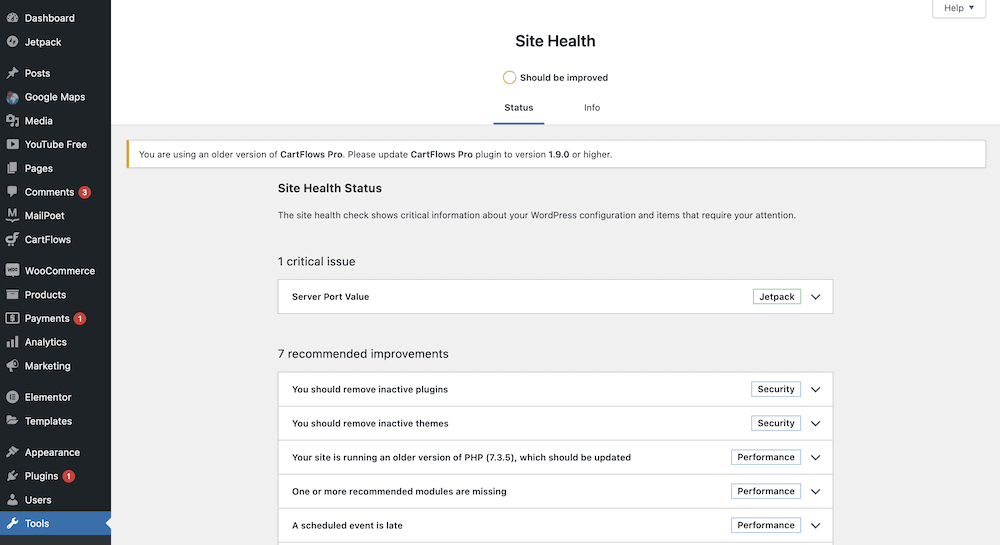The height and width of the screenshot is (545, 1000).
Task: Open Users label in sidebar
Action: pyautogui.click(x=38, y=500)
